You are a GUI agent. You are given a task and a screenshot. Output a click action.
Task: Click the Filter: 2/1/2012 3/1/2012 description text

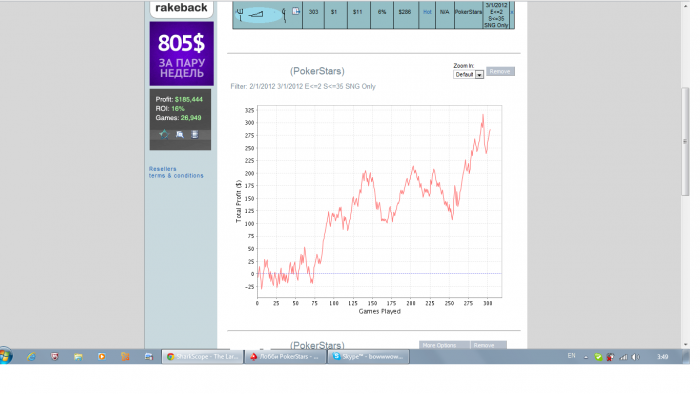coord(303,87)
